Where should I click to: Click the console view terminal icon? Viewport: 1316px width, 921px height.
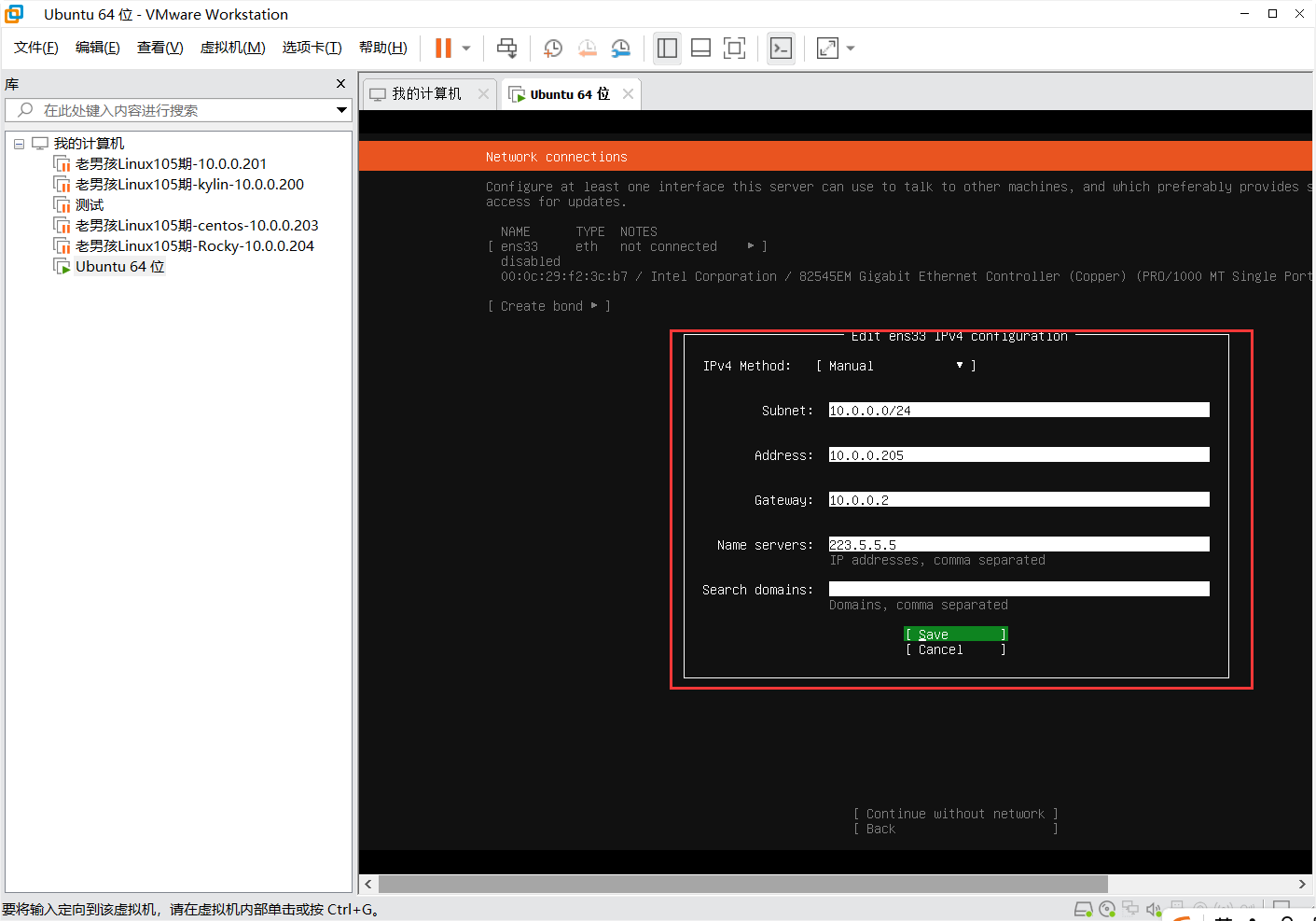click(x=781, y=48)
